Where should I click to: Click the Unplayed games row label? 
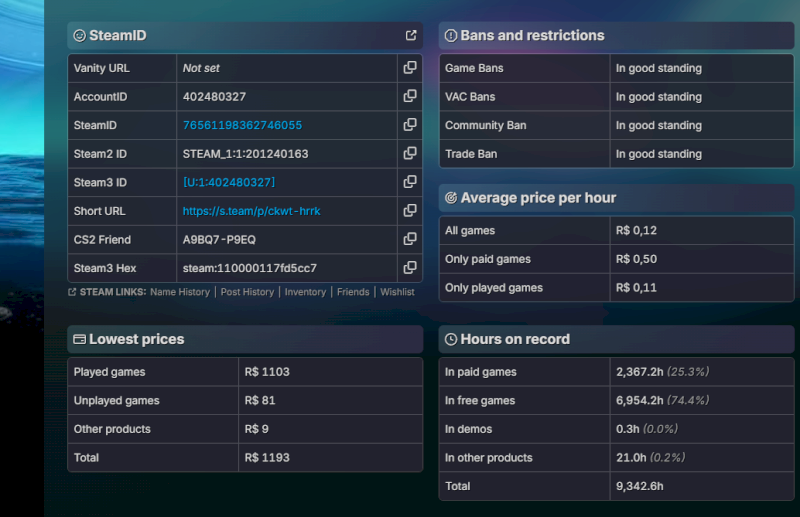[116, 401]
